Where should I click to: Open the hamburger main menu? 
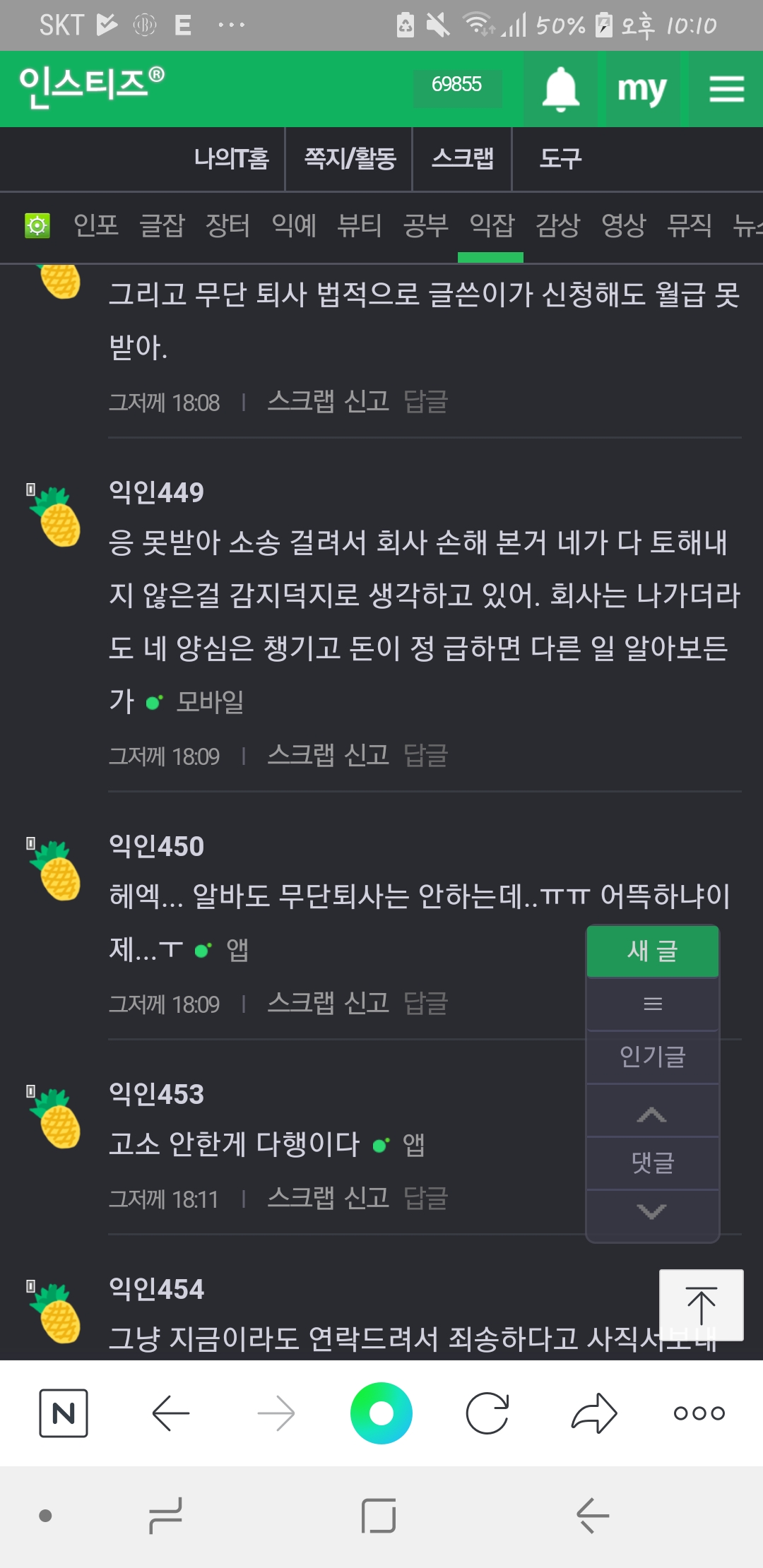726,89
